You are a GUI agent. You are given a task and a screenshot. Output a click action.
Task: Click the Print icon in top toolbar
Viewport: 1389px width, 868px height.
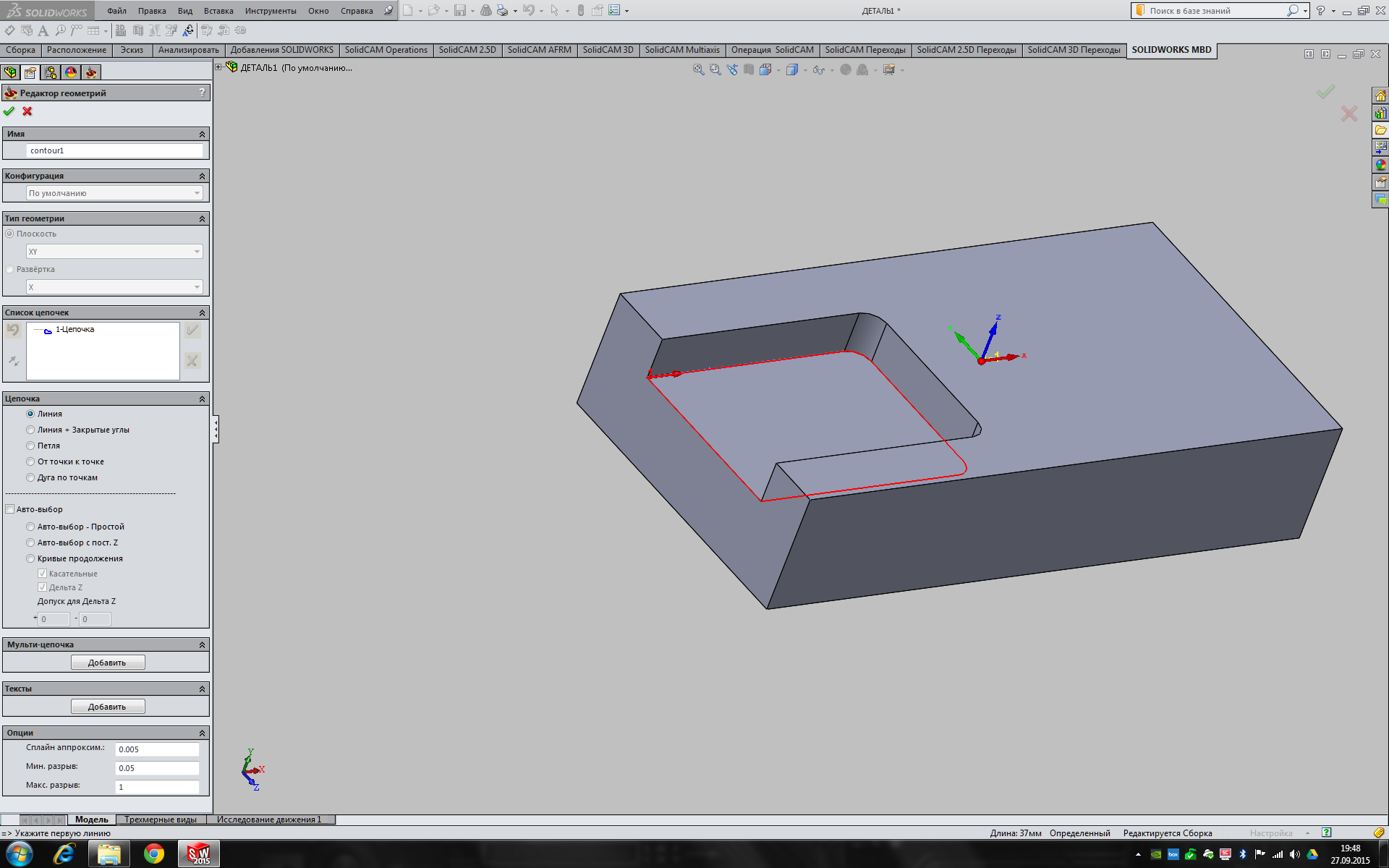(x=502, y=11)
